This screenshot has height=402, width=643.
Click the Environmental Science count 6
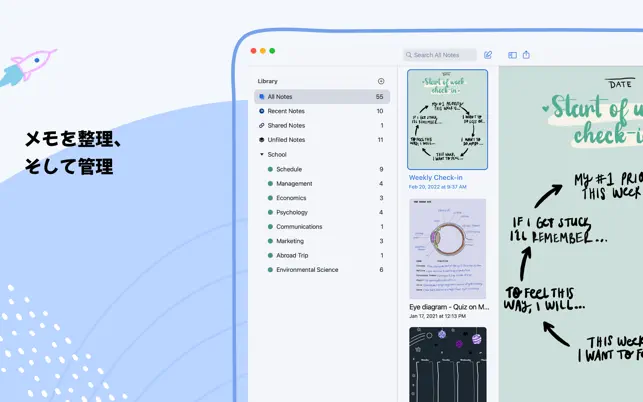[x=381, y=270]
